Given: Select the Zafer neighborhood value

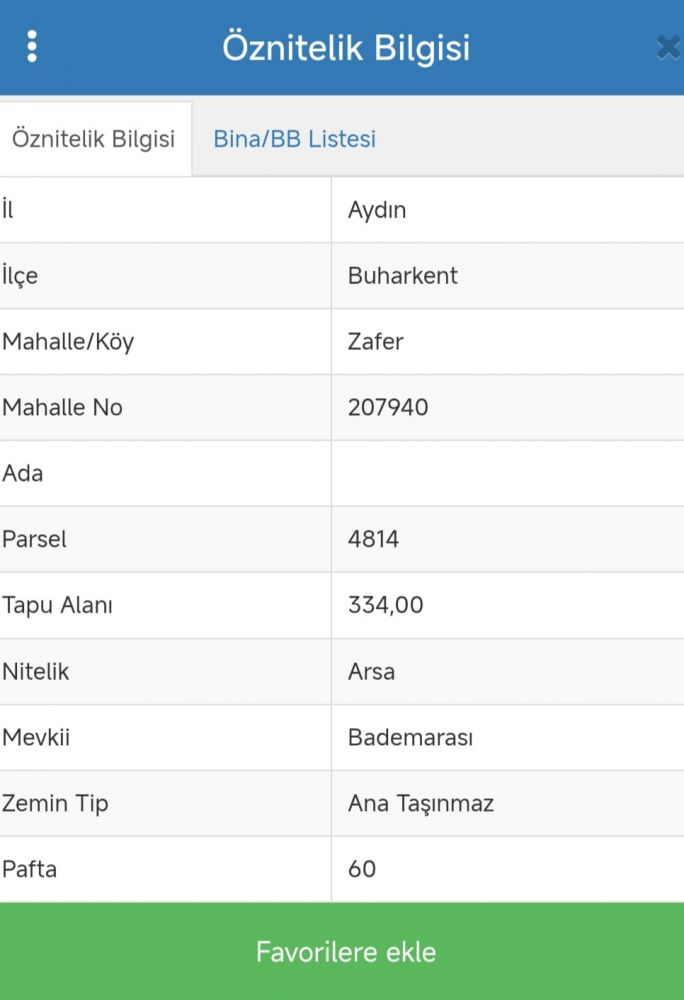Looking at the screenshot, I should 375,341.
